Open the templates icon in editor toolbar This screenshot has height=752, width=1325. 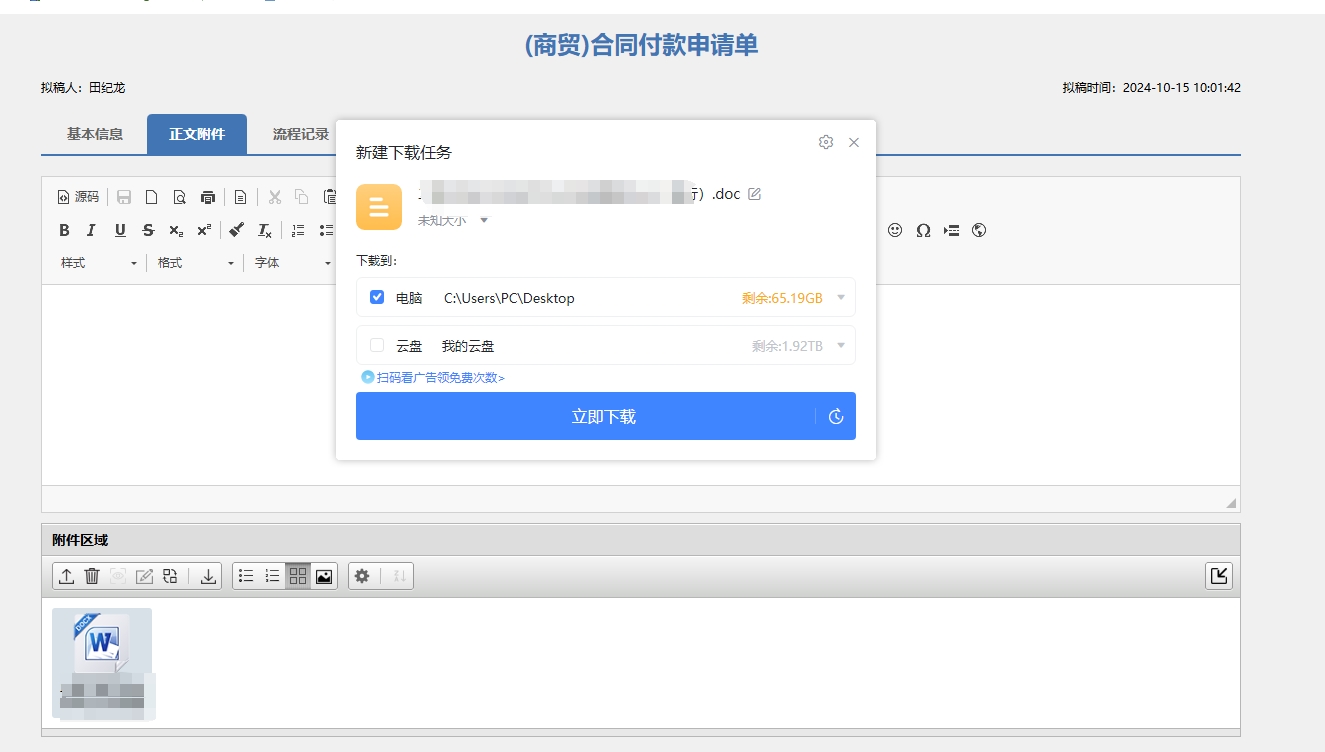[x=241, y=197]
